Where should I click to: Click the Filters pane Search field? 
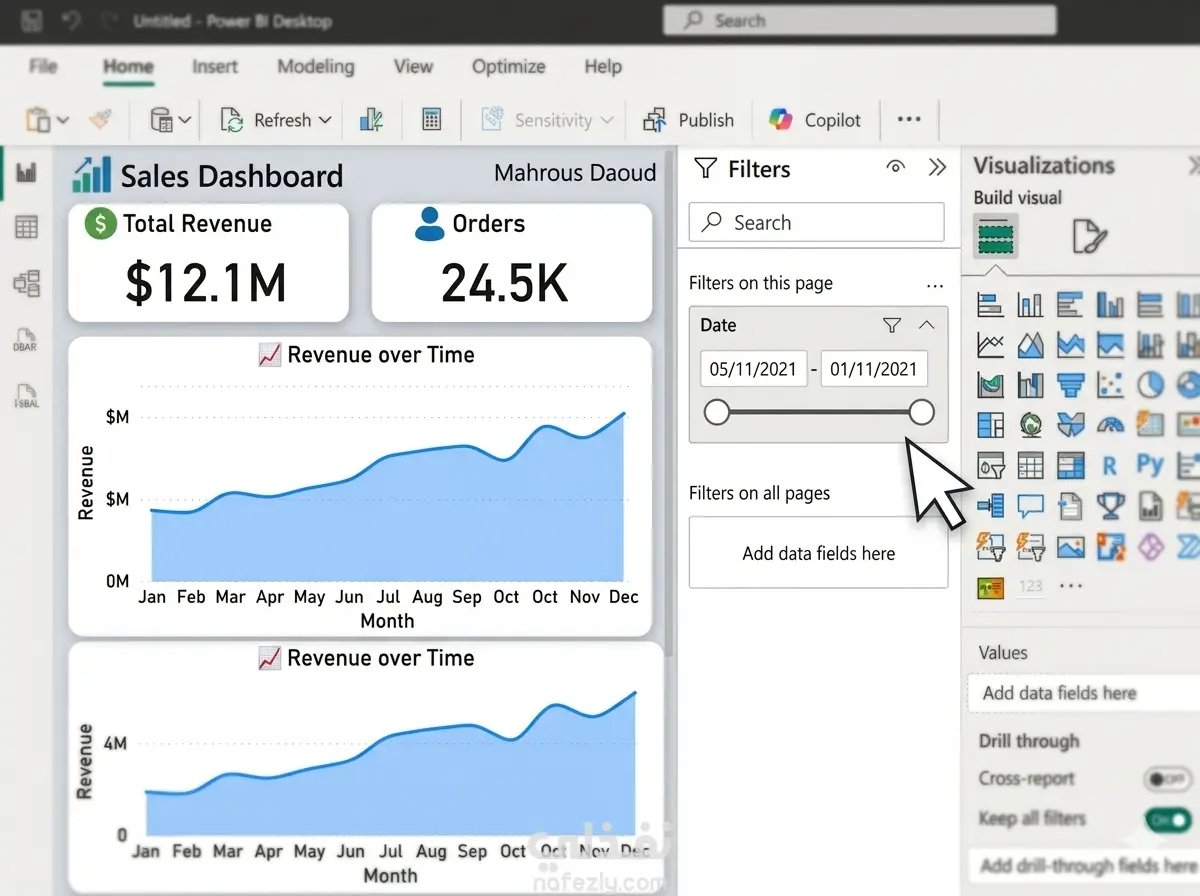(816, 223)
